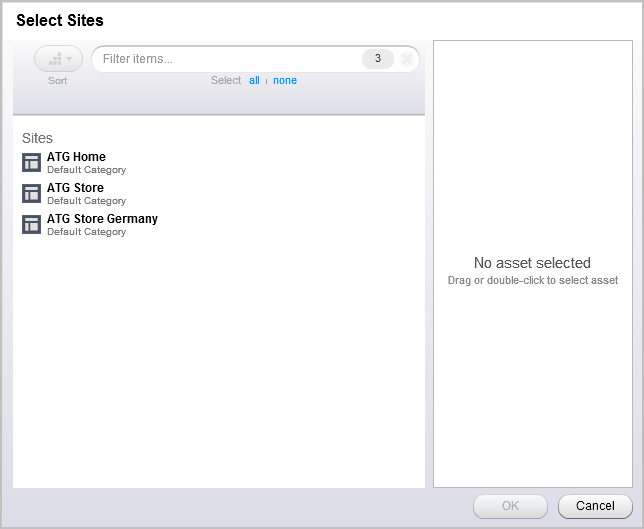Viewport: 644px width, 529px height.
Task: Click Default Category under ATG Home
Action: click(x=86, y=170)
